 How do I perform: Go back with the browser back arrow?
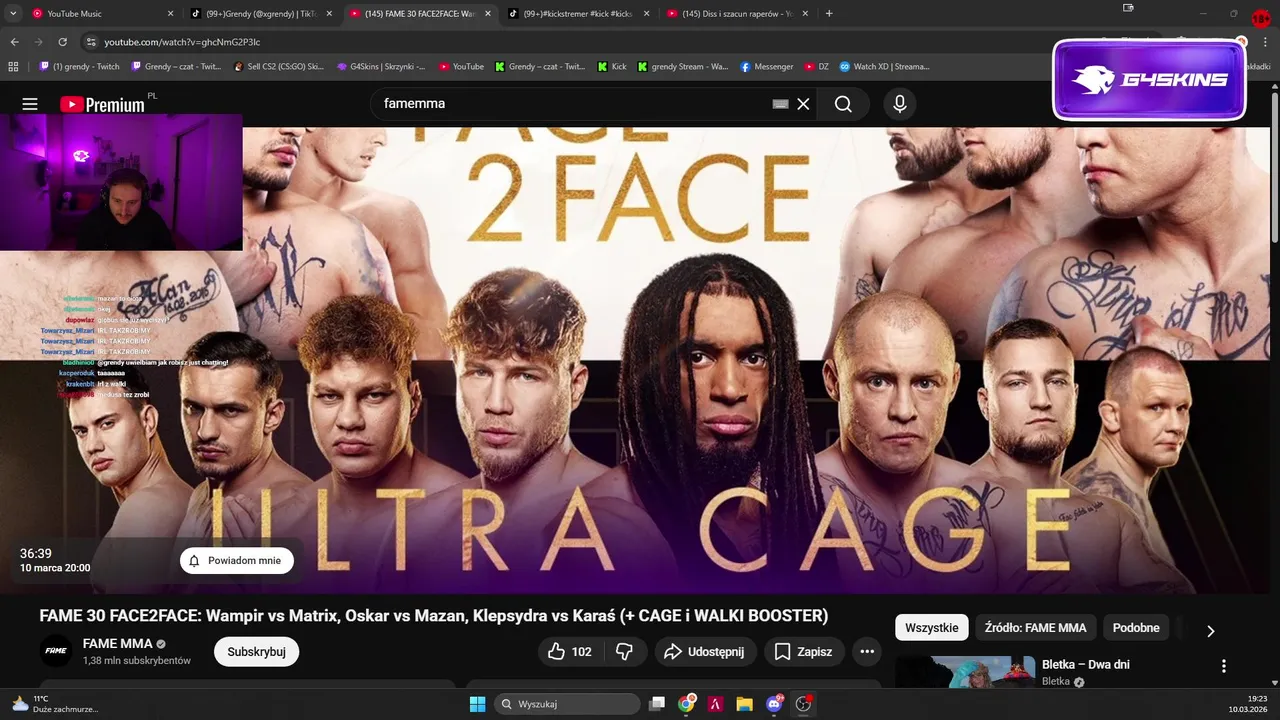(x=14, y=42)
